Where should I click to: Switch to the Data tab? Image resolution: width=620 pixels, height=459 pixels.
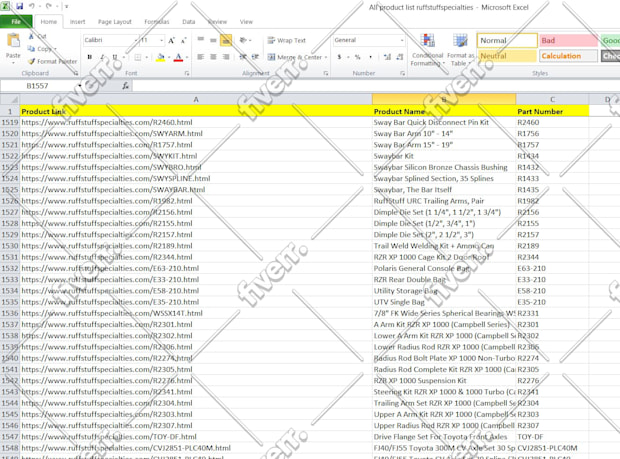click(189, 22)
